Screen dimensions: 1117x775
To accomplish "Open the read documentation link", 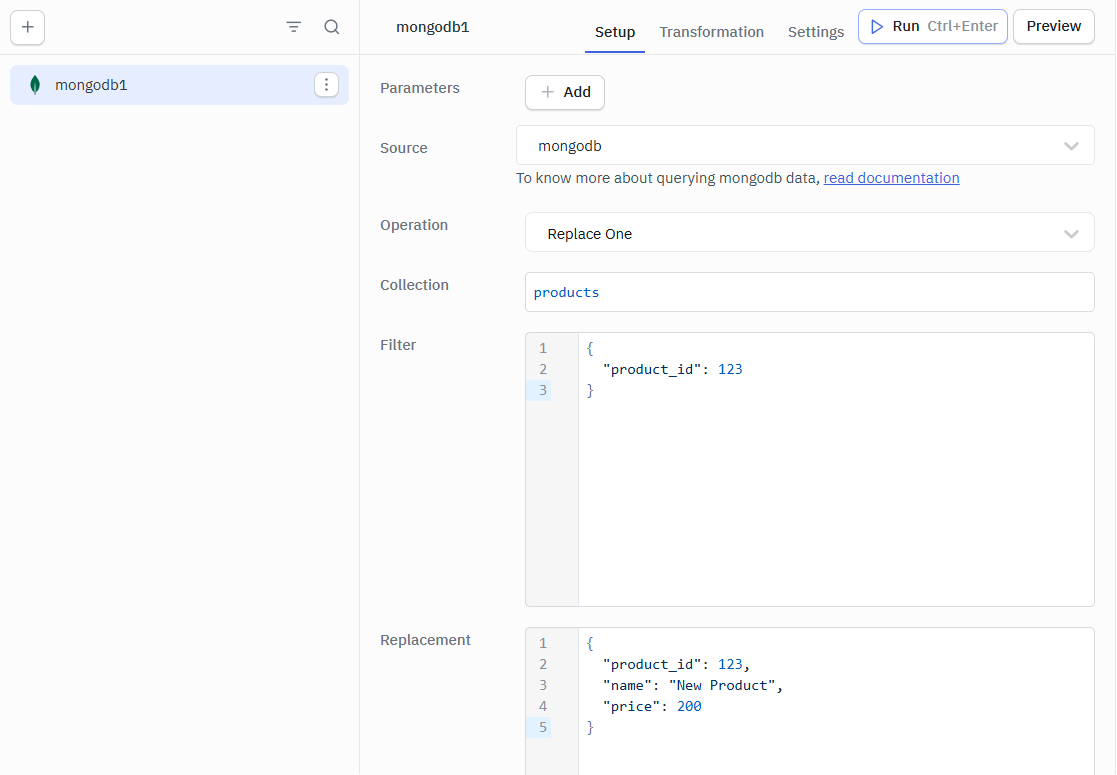I will coord(891,178).
